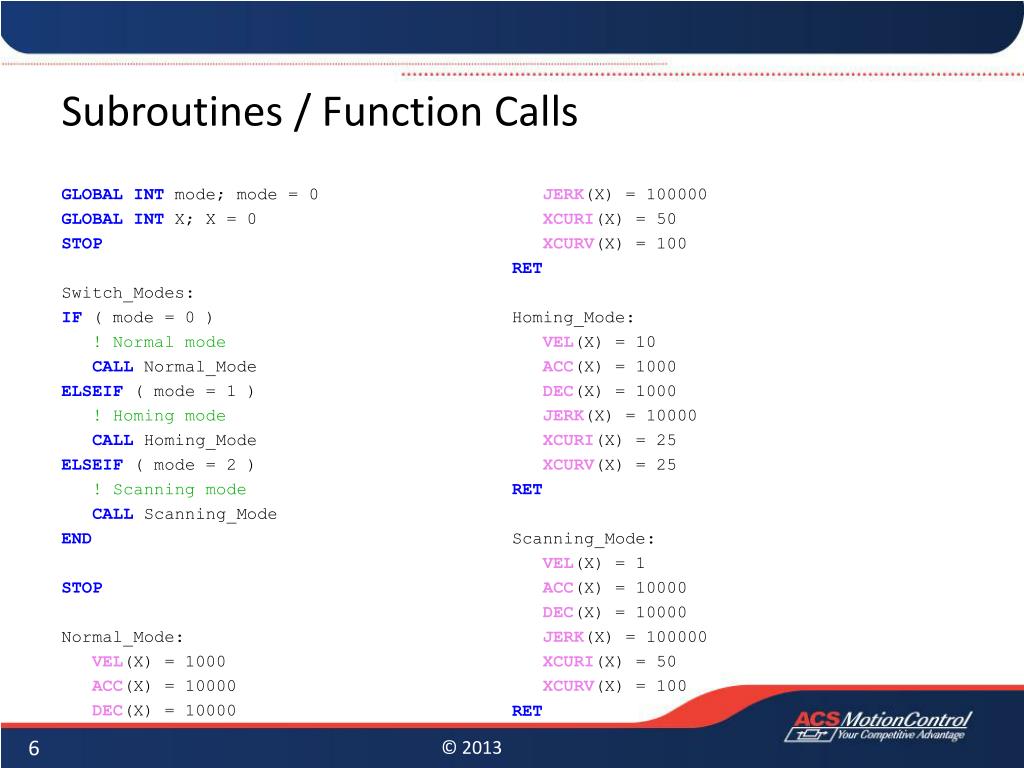Image resolution: width=1024 pixels, height=768 pixels.
Task: Click the "DEC(X) = 10000" line under Normal_Mode
Action: pos(164,711)
